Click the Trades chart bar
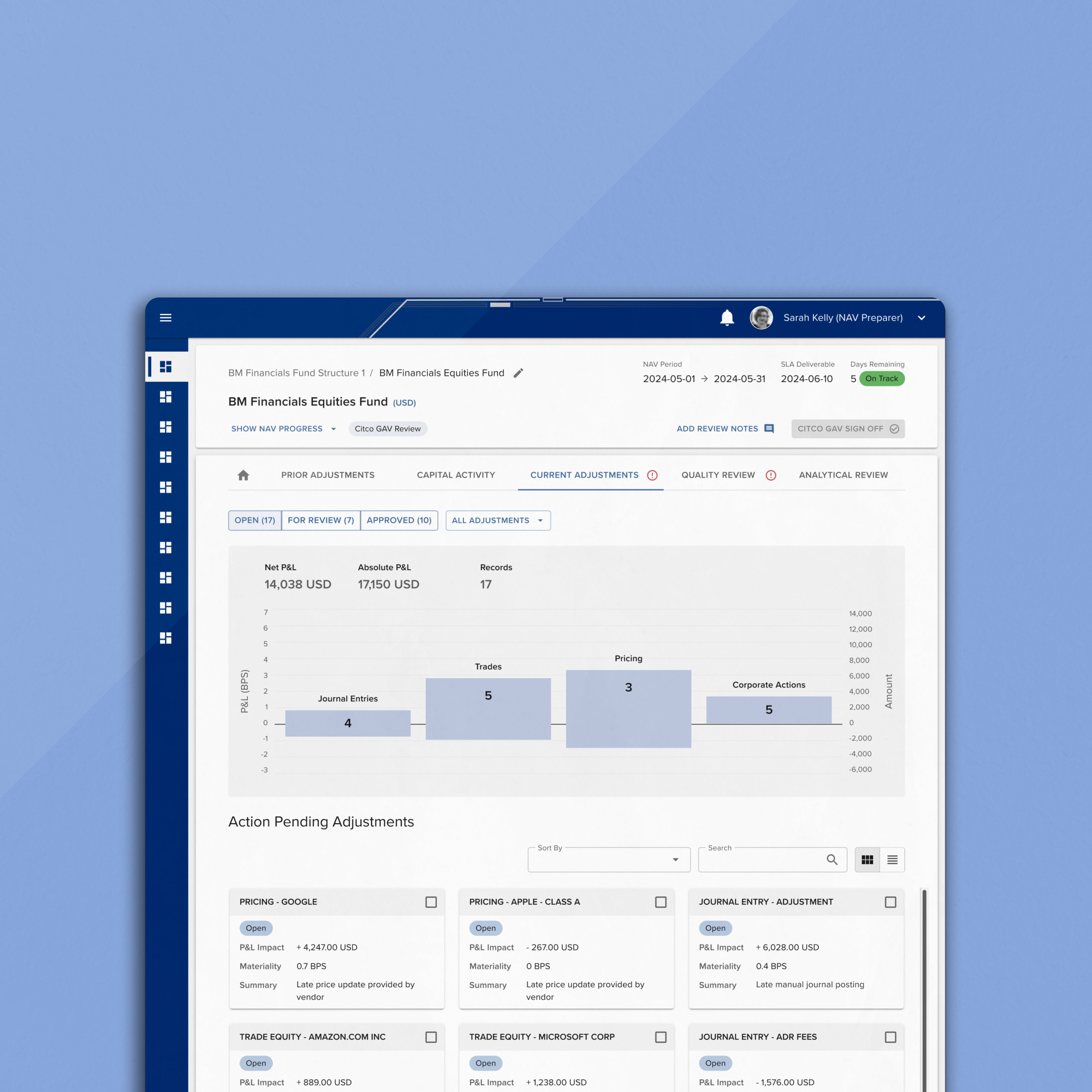Viewport: 1092px width, 1092px height. coord(488,709)
